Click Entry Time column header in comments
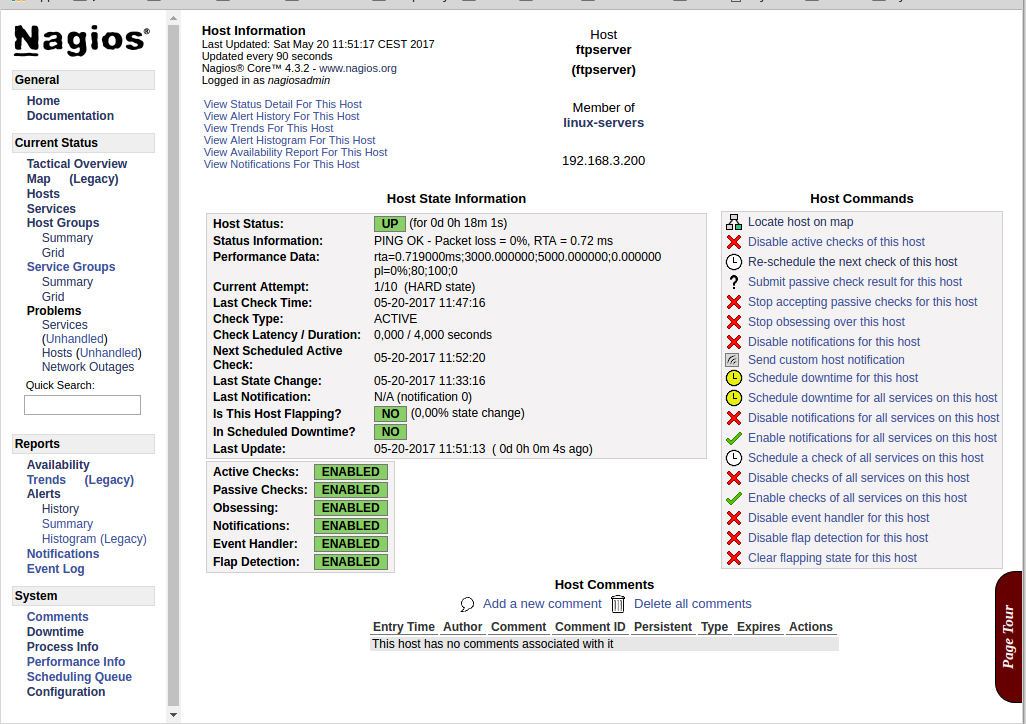This screenshot has height=724, width=1026. pyautogui.click(x=404, y=626)
